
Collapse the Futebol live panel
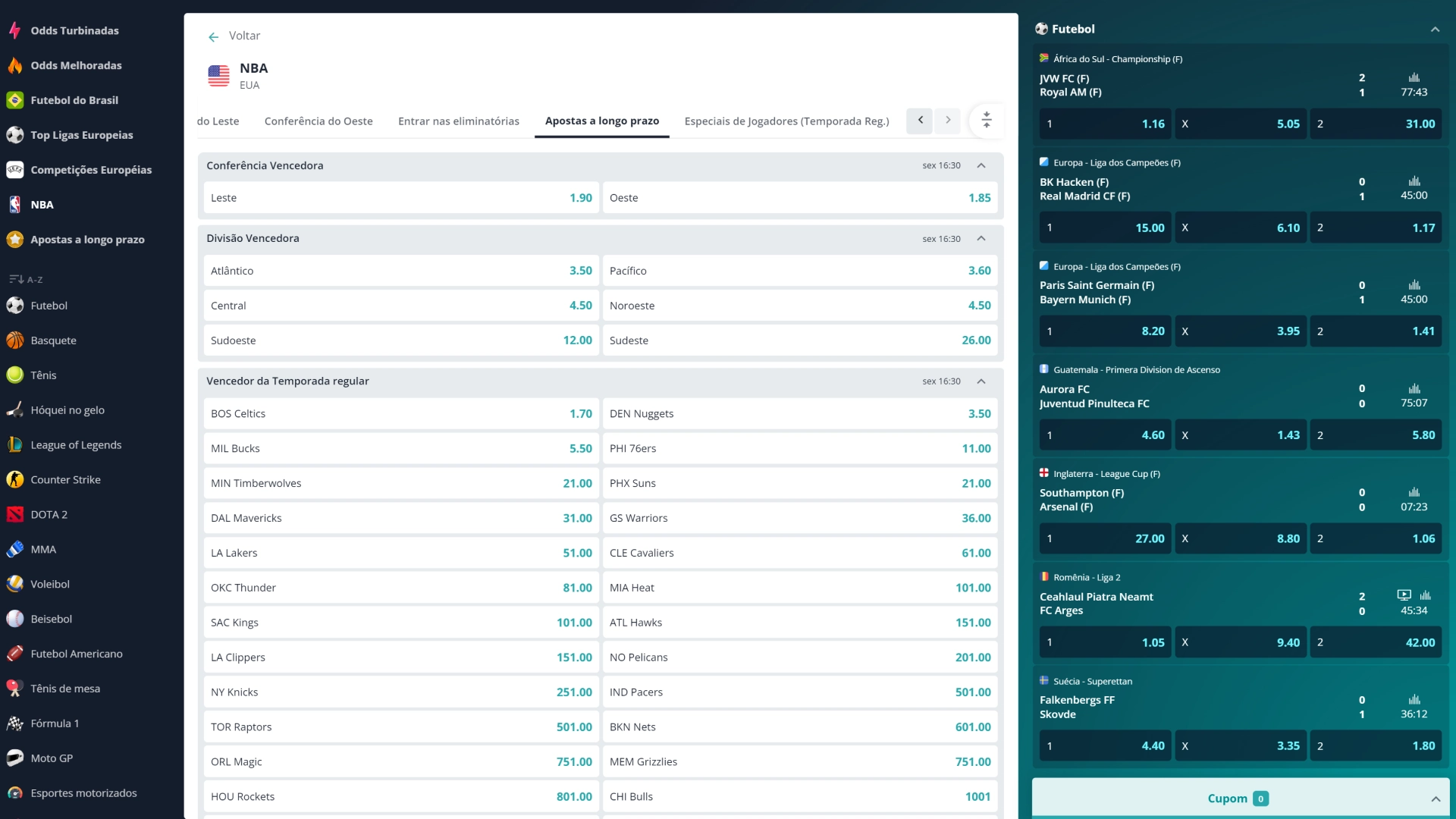[1435, 30]
